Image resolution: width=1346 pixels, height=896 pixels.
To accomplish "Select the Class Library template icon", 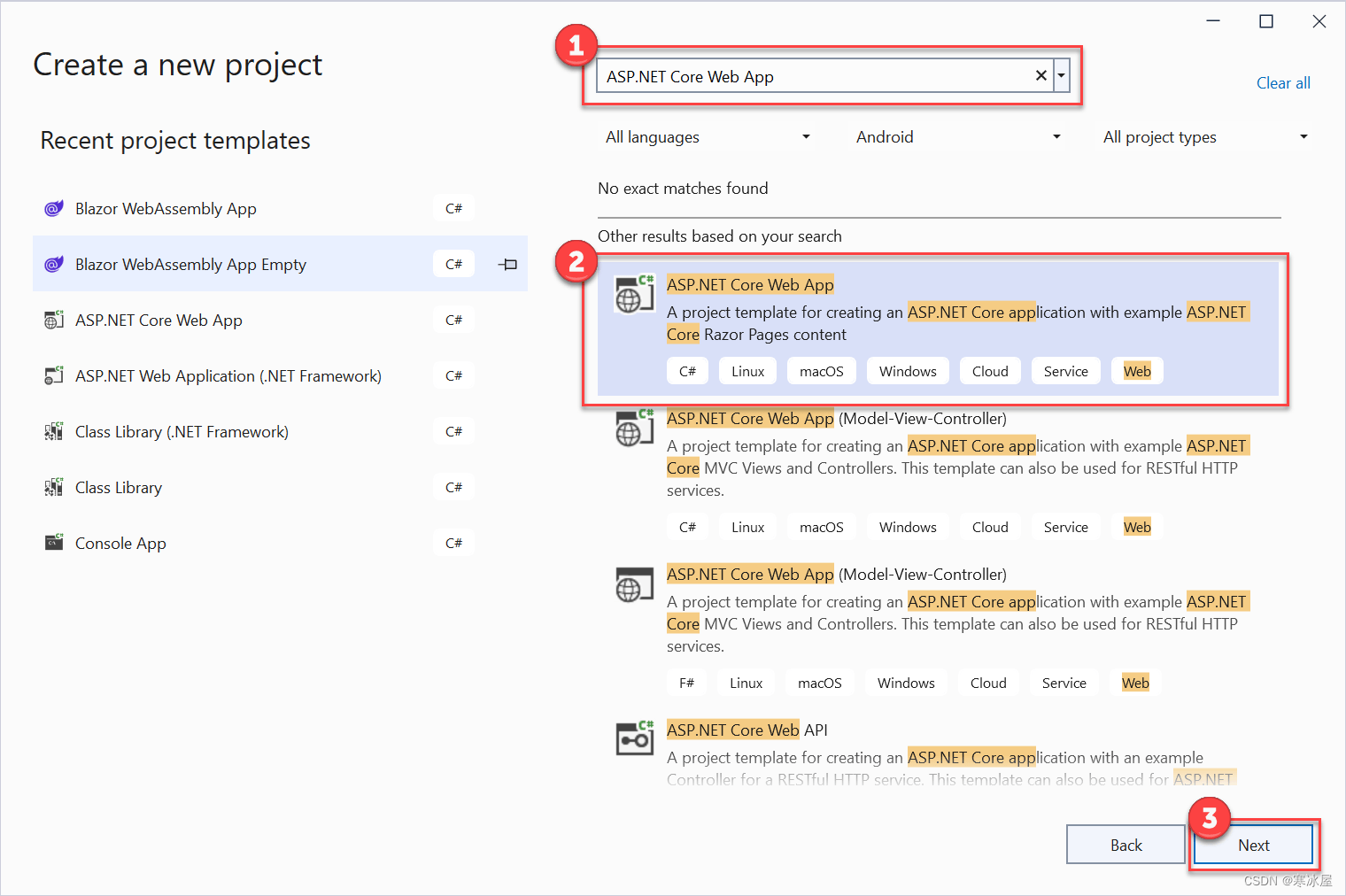I will [x=53, y=487].
